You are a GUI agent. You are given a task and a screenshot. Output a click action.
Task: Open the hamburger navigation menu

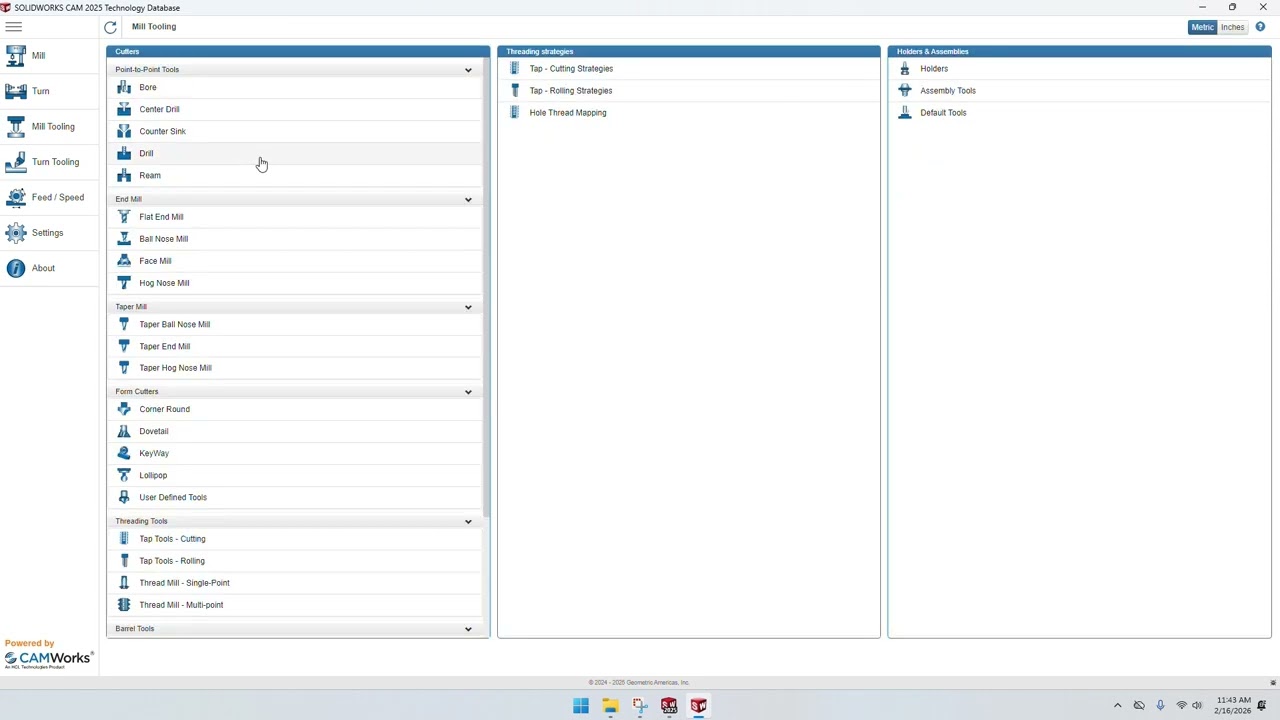[x=13, y=27]
